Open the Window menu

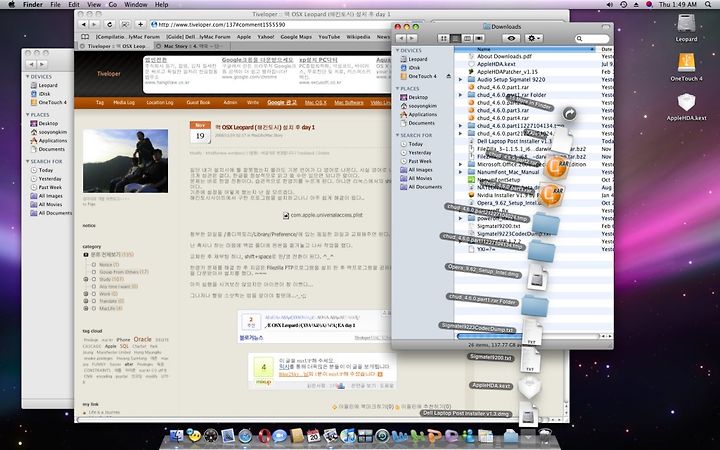click(x=136, y=4)
